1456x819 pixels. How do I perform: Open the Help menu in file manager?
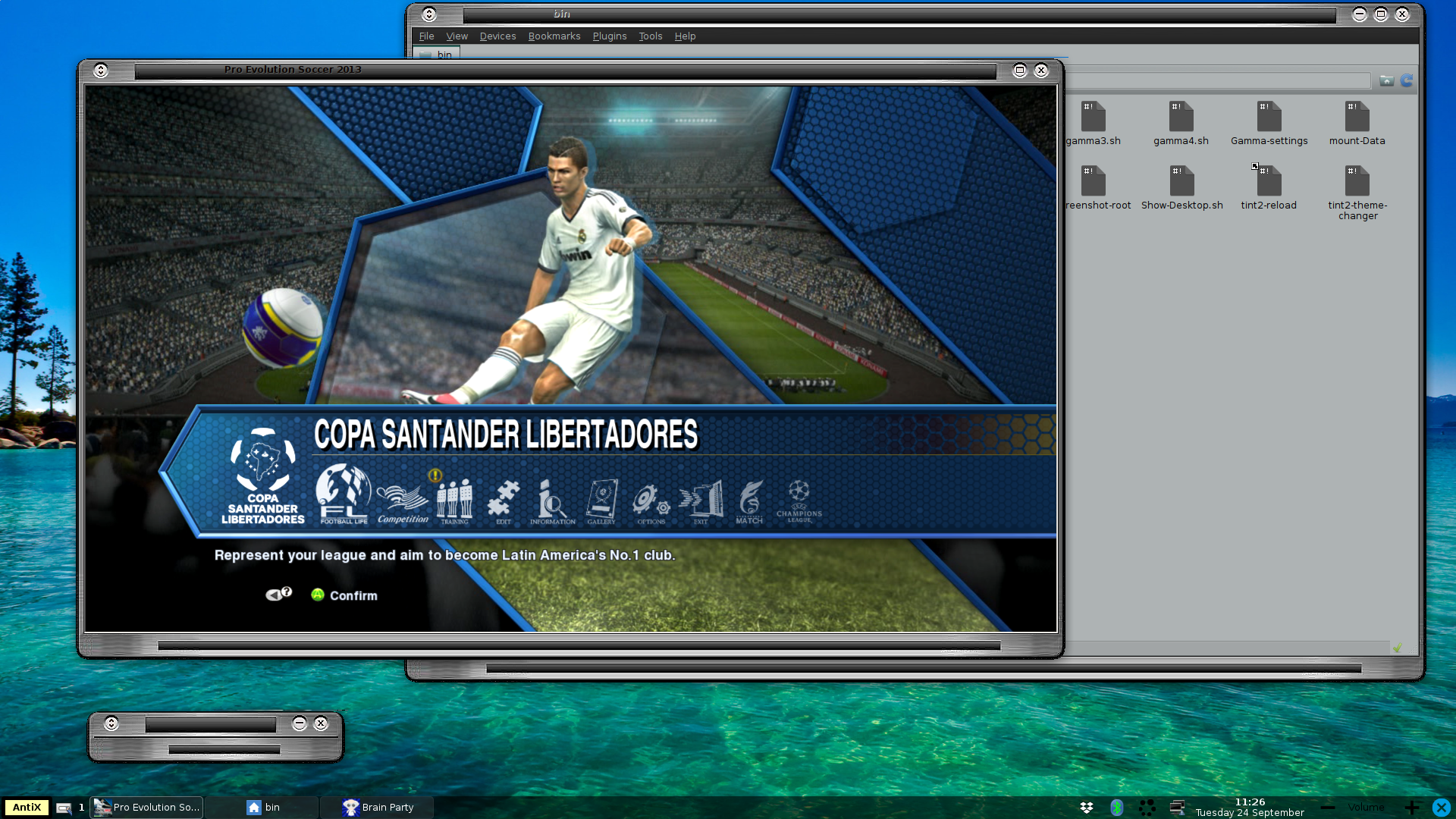pos(685,36)
